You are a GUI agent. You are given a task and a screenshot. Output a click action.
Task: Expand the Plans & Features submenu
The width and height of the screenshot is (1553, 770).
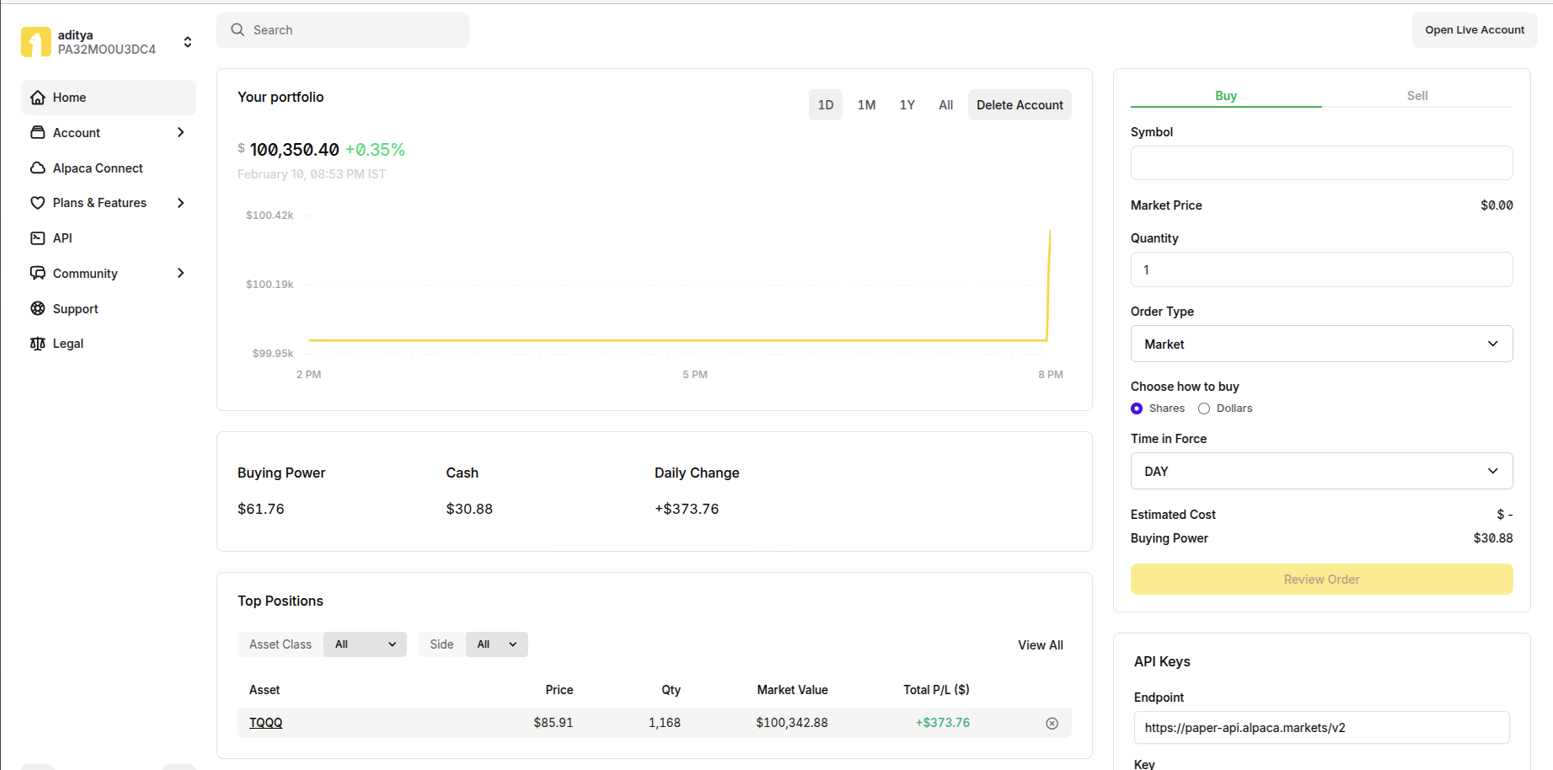pyautogui.click(x=181, y=203)
